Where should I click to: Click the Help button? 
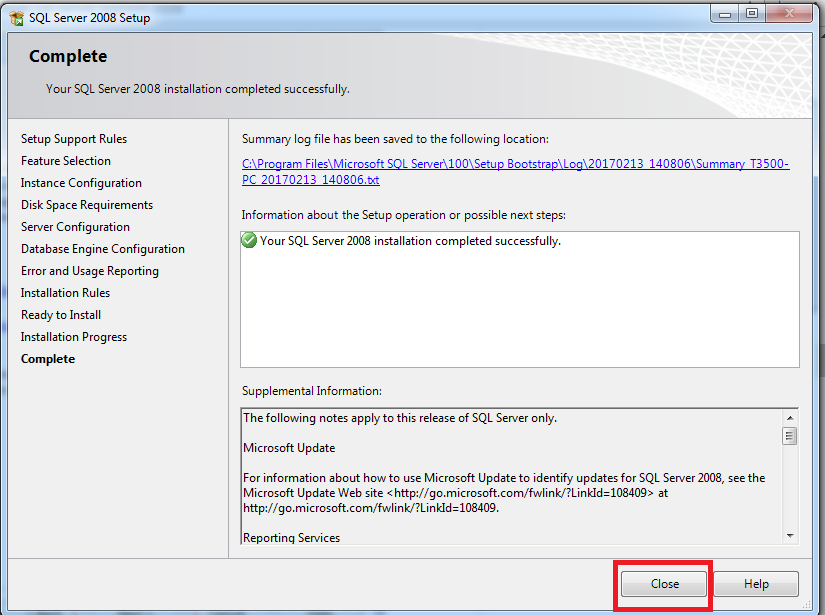[756, 584]
